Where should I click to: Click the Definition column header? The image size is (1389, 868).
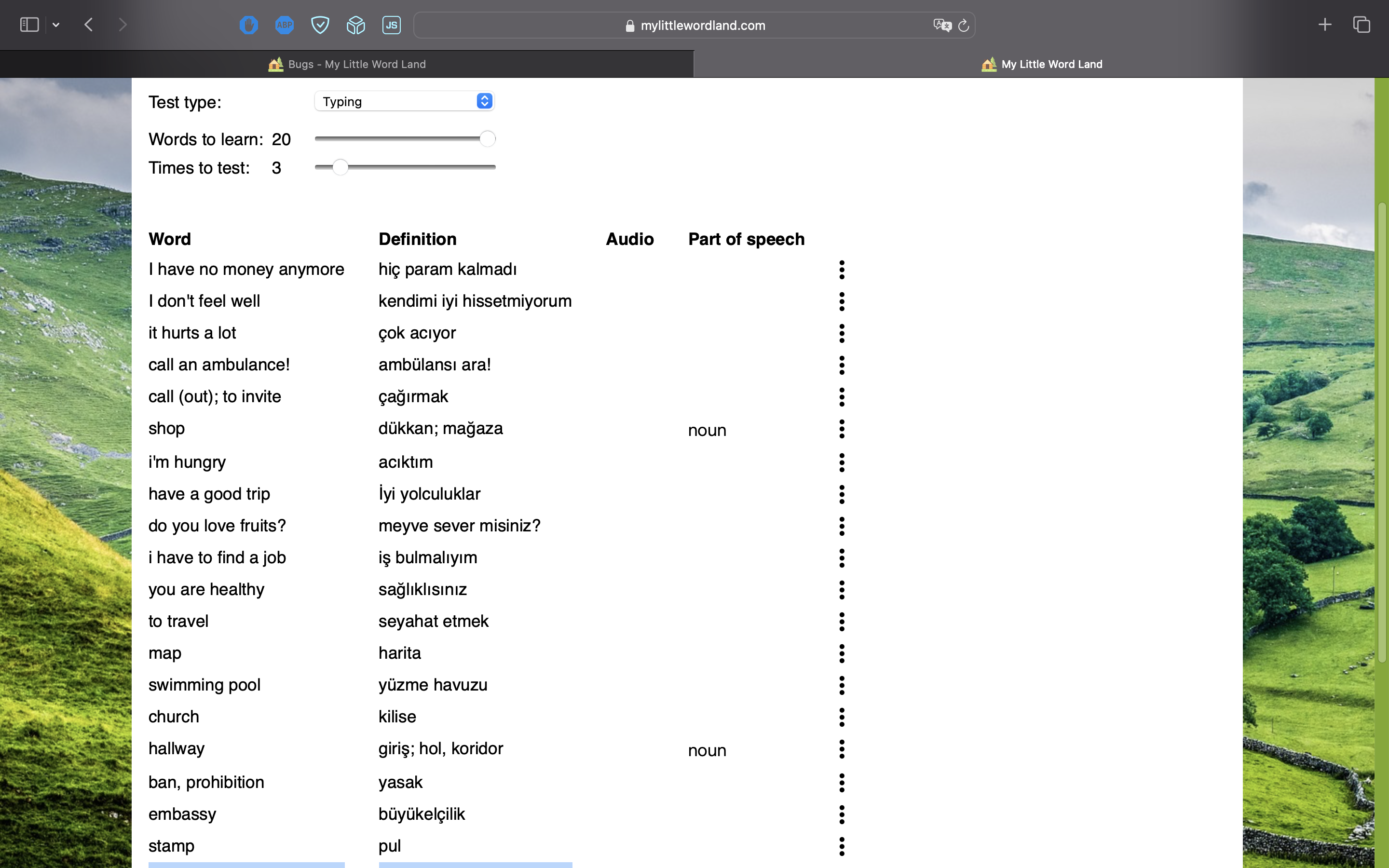point(417,239)
